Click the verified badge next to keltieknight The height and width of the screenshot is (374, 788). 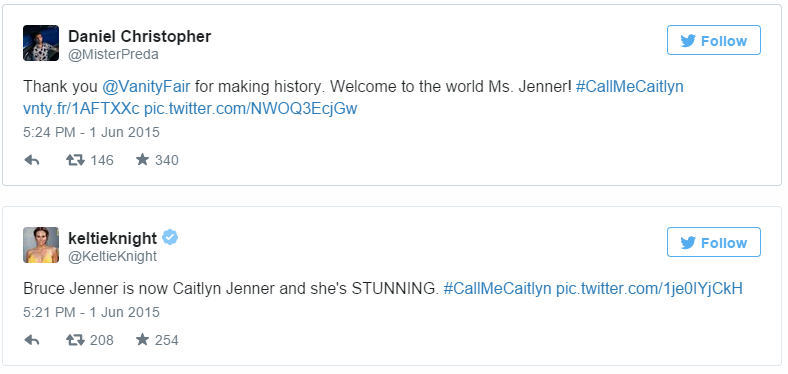pyautogui.click(x=170, y=237)
